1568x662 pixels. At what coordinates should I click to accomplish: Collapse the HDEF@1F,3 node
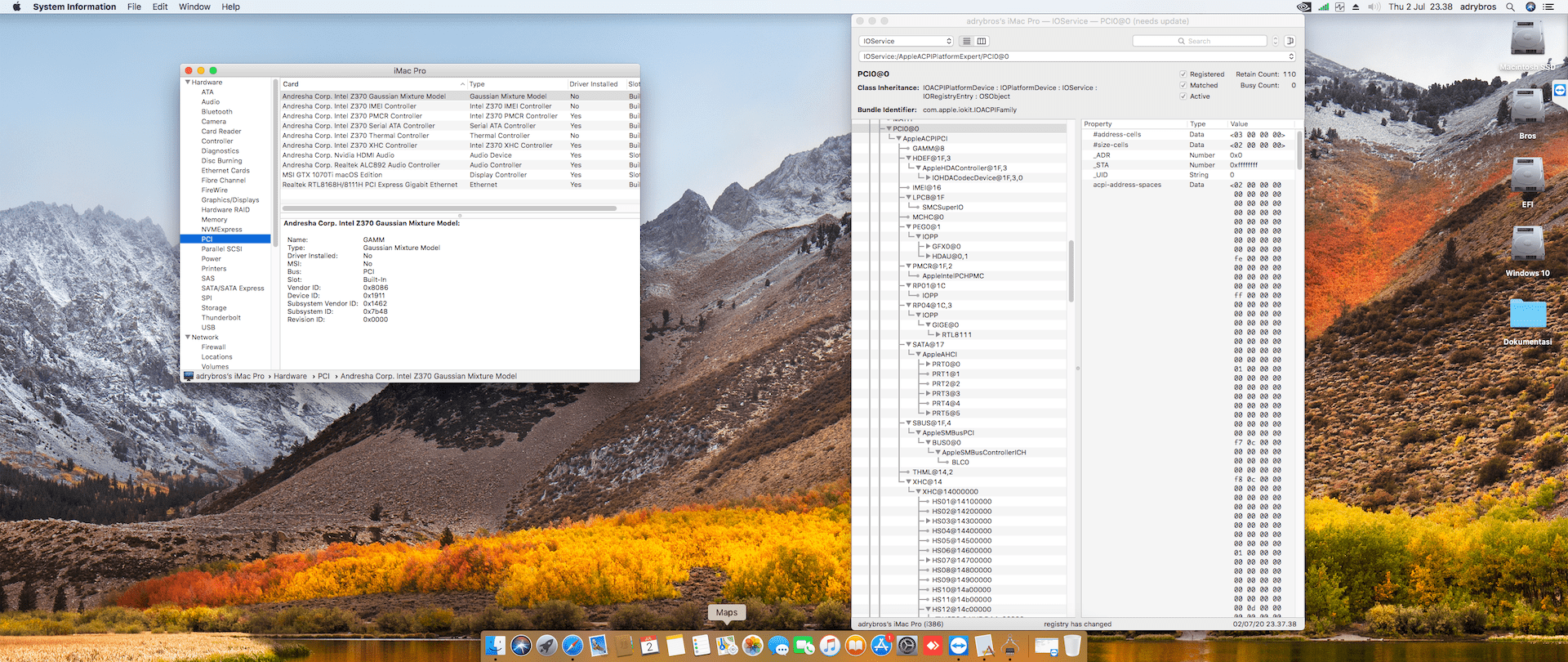909,159
